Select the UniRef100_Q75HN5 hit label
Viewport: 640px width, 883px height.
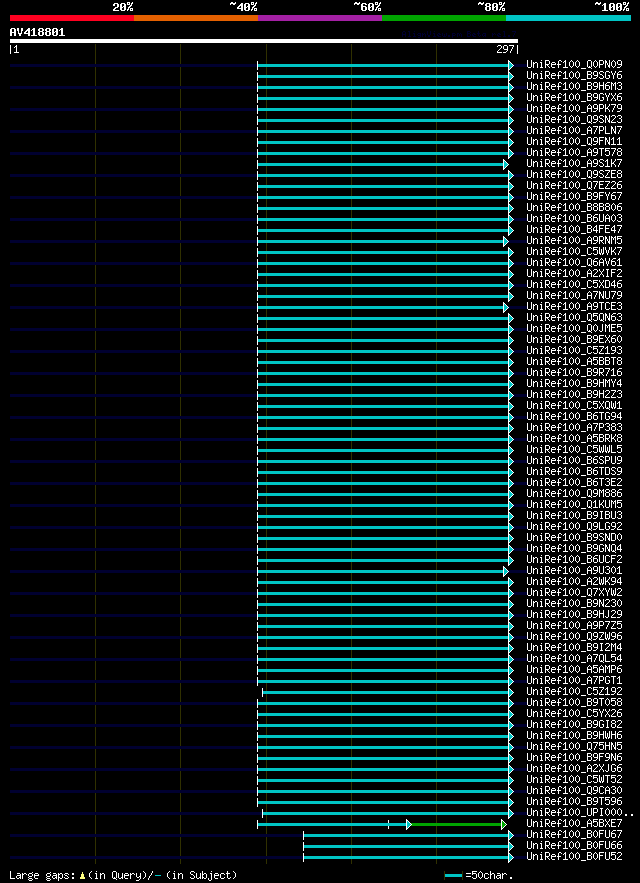[575, 746]
